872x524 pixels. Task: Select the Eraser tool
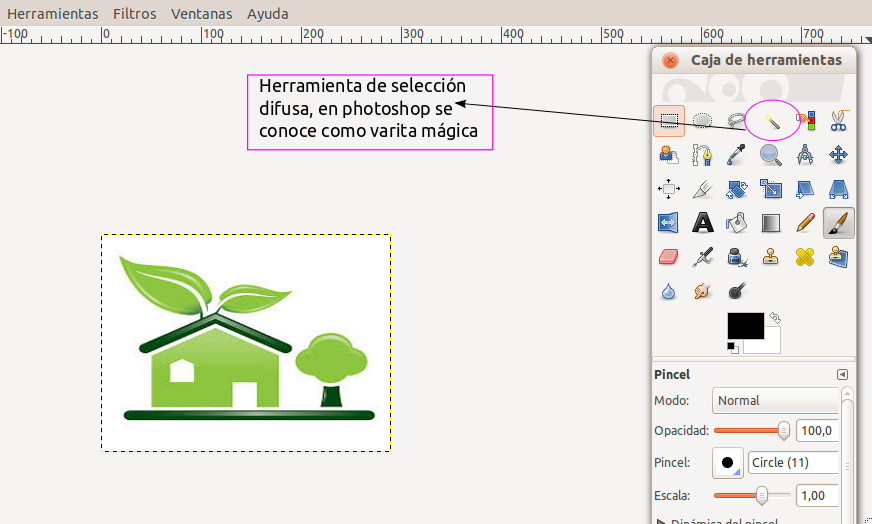pos(668,257)
